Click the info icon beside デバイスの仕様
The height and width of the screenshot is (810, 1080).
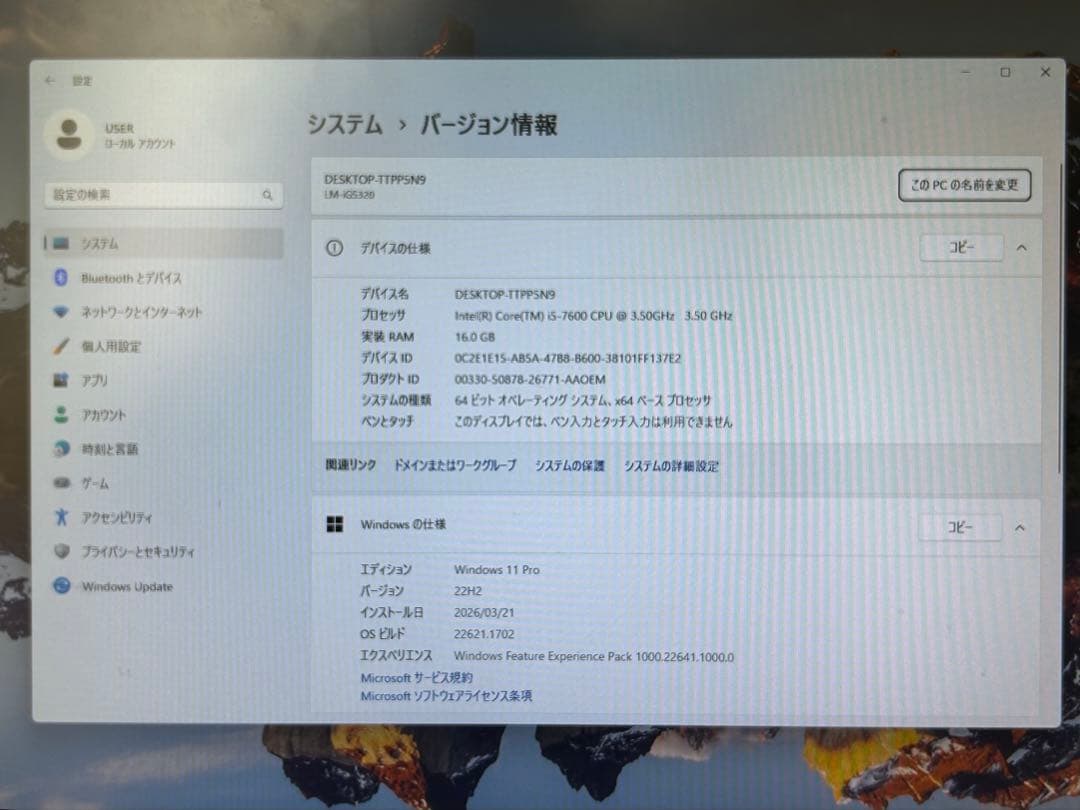pyautogui.click(x=334, y=248)
